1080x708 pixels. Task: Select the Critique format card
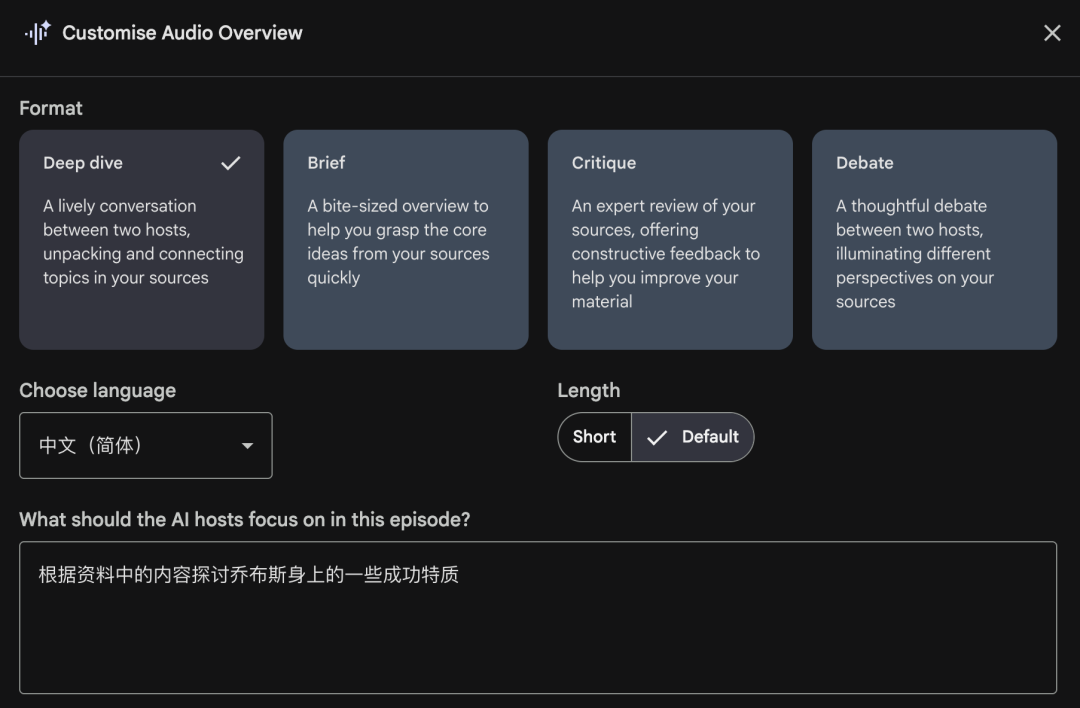click(670, 240)
